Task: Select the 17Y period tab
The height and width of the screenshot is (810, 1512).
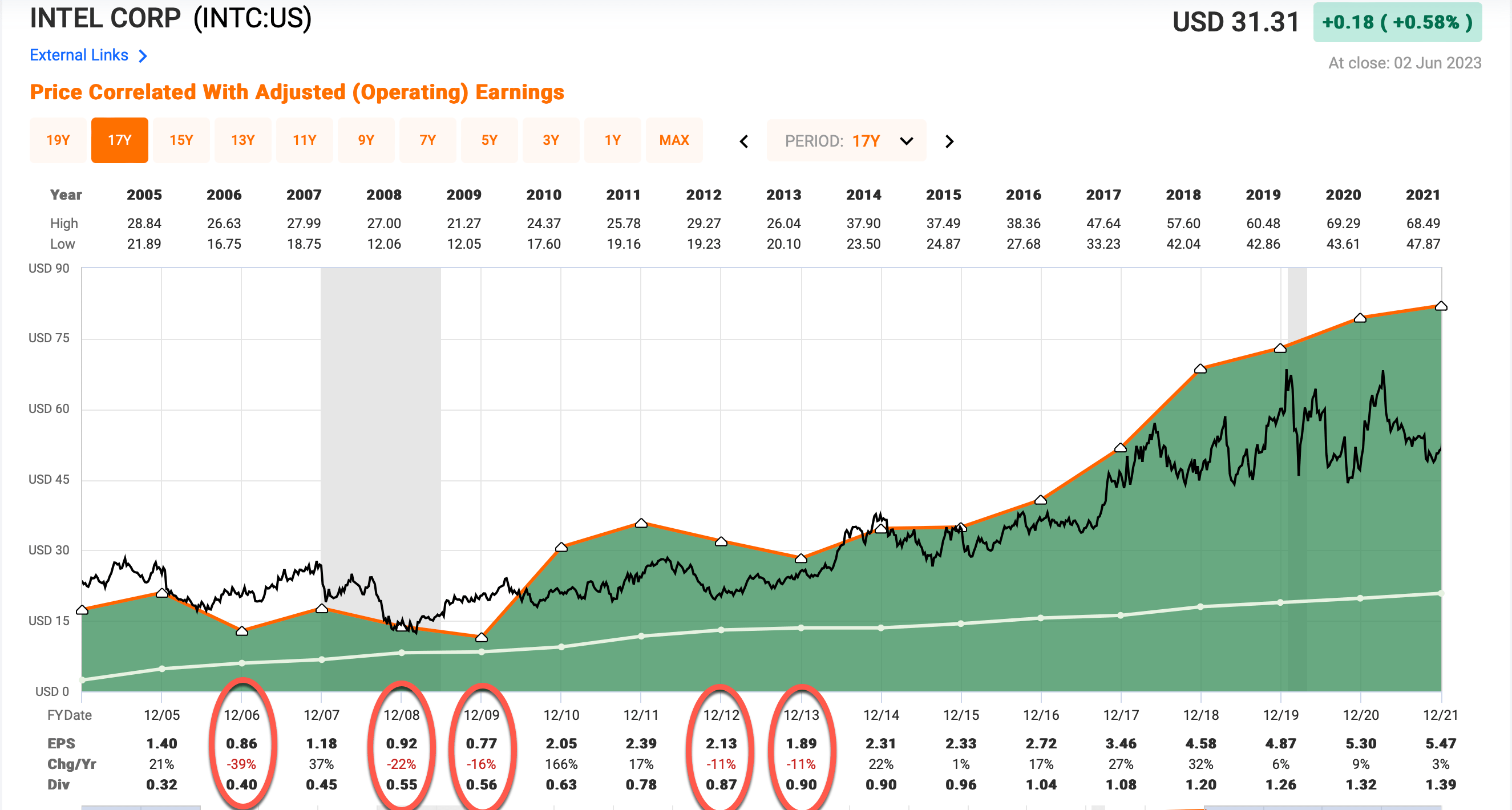Action: point(120,140)
